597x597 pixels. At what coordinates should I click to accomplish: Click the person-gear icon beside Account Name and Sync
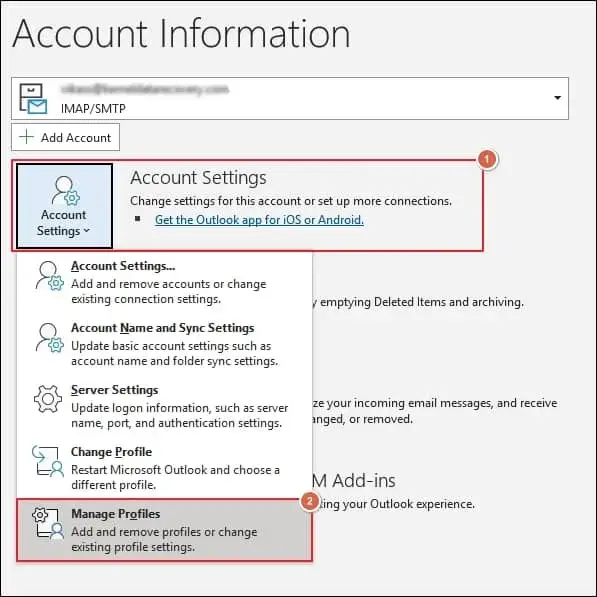[49, 338]
